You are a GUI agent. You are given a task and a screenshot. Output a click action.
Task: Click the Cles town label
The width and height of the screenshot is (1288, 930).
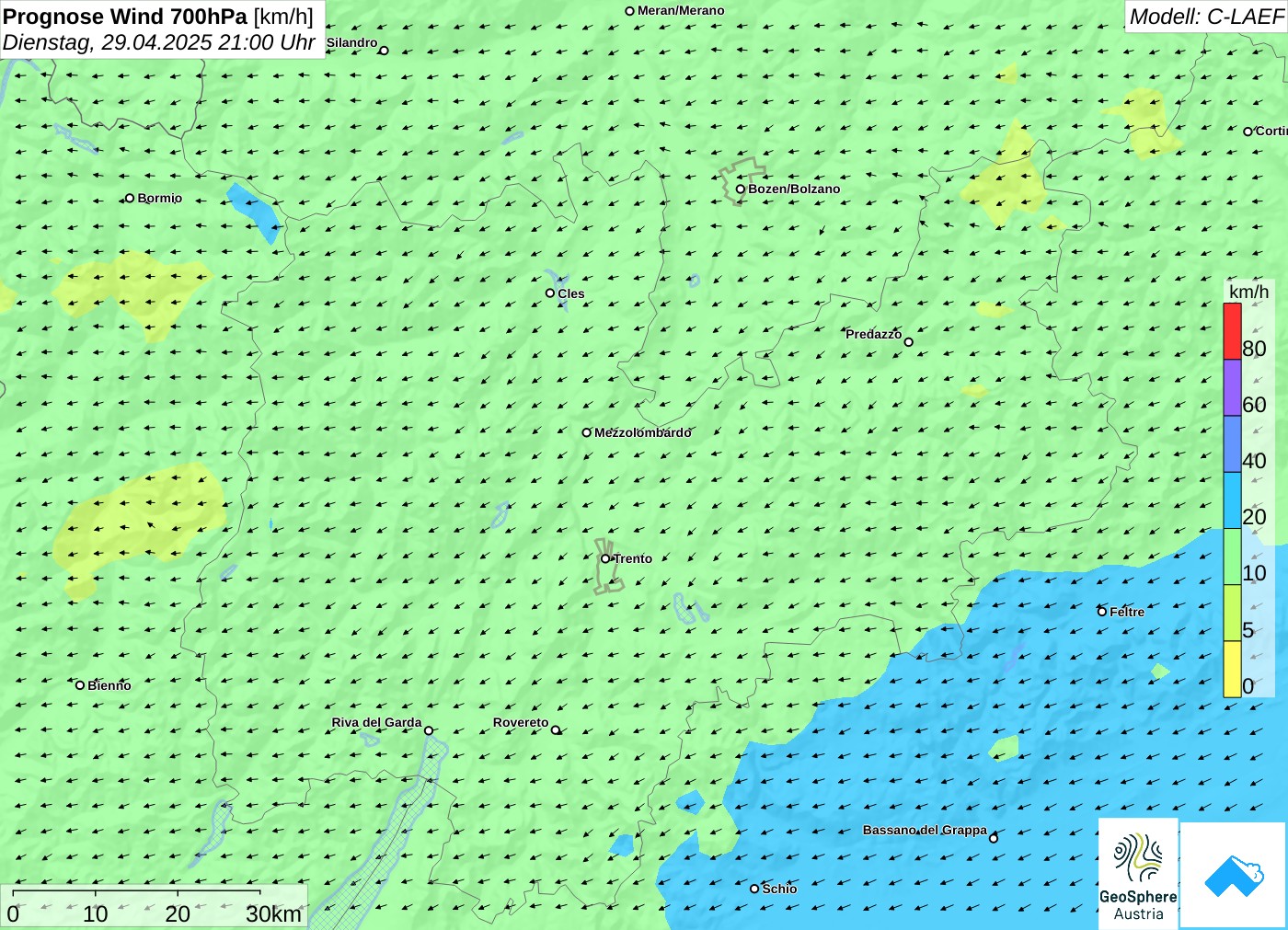[x=571, y=293]
